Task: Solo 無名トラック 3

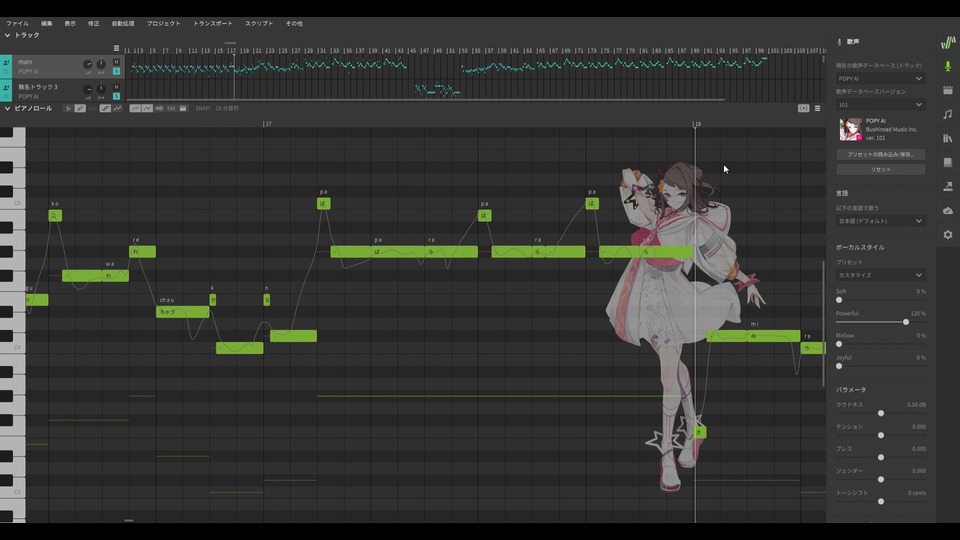Action: tap(116, 96)
